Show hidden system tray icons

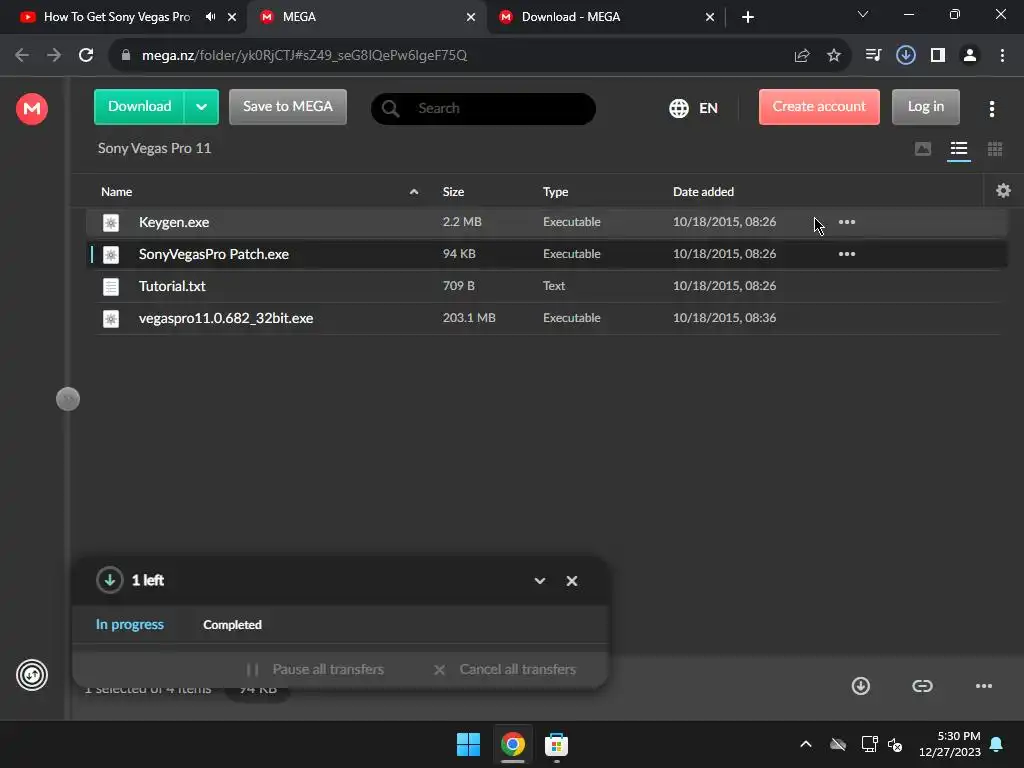(806, 744)
